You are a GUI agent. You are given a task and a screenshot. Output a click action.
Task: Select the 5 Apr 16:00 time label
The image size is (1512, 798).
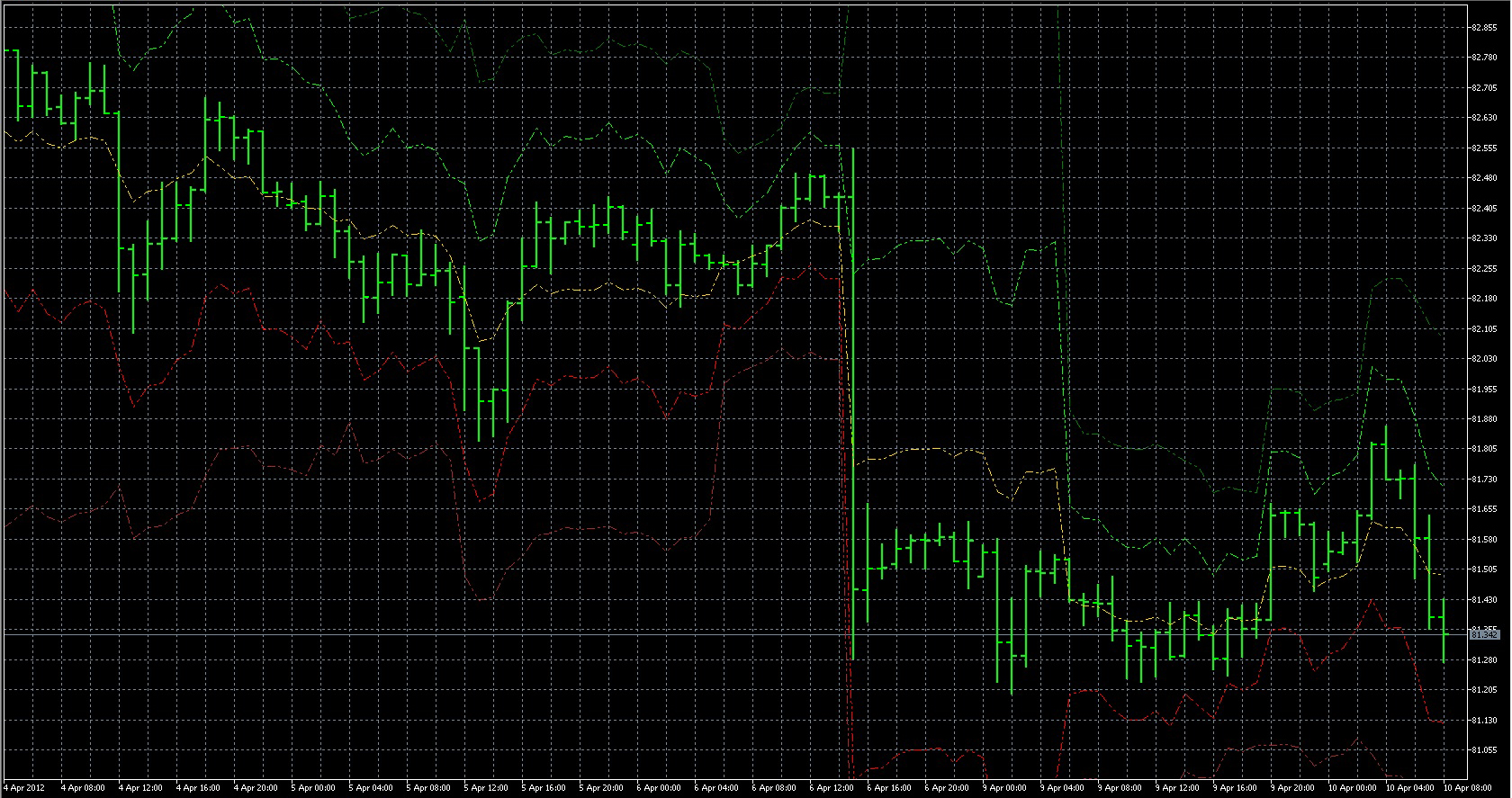tap(544, 788)
